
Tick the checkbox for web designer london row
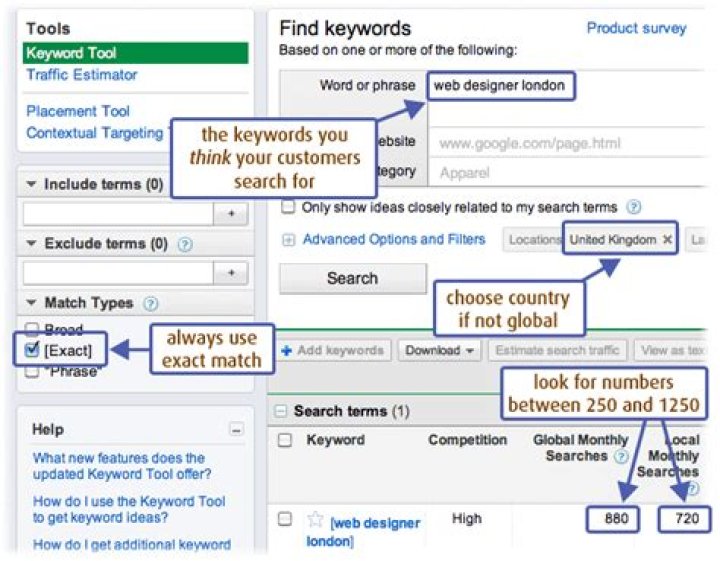click(x=285, y=519)
